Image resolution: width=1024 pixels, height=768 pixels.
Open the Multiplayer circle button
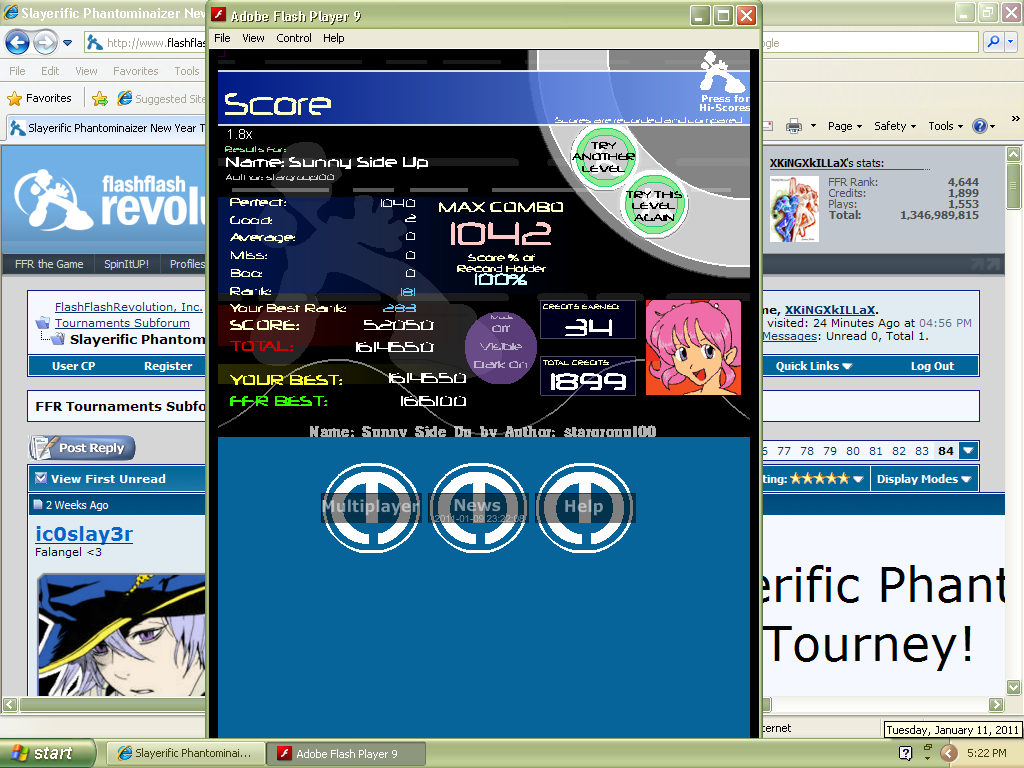371,507
